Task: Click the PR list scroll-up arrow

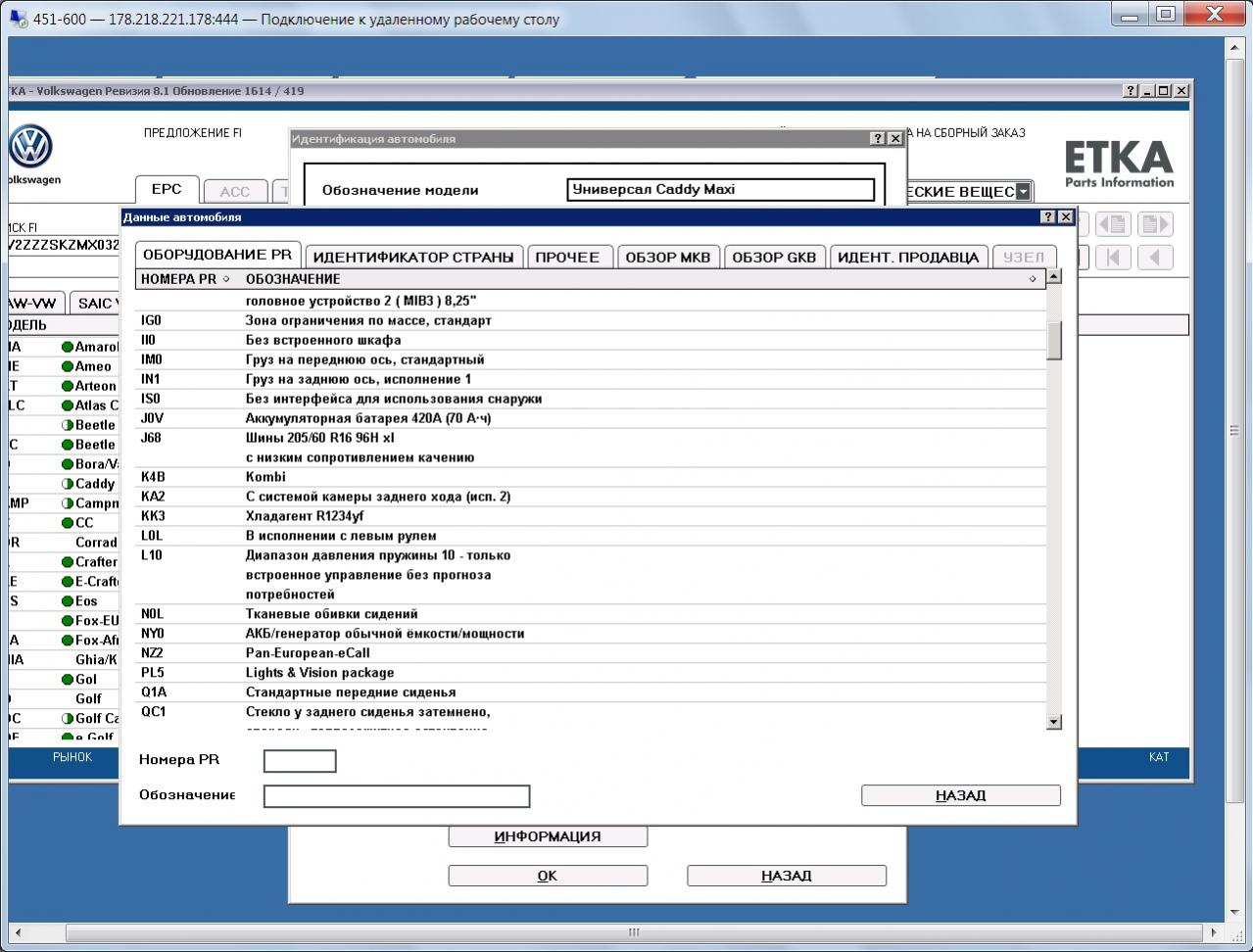Action: point(1054,276)
